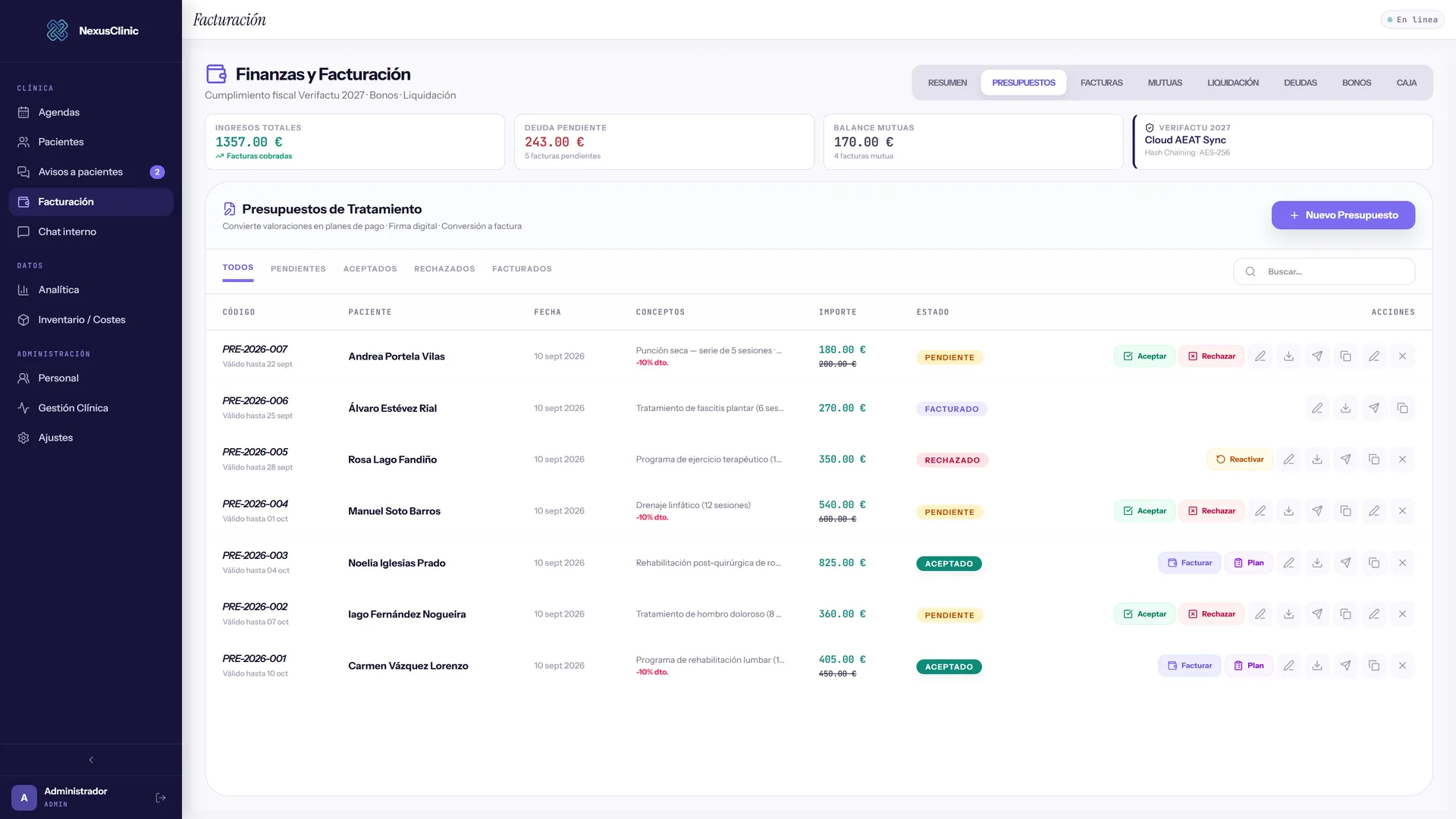
Task: Open the Liquidación tab
Action: click(1233, 83)
